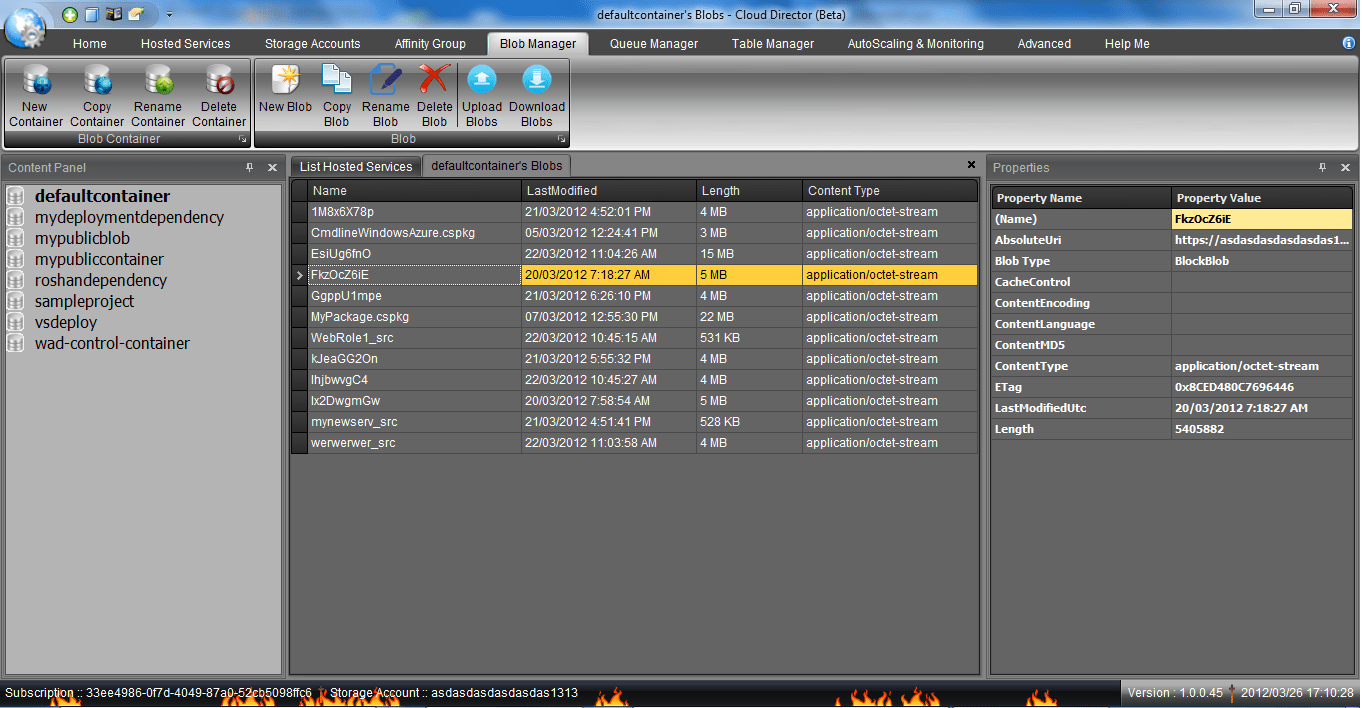1362x708 pixels.
Task: Open the quick access toolbar dropdown arrow
Action: pyautogui.click(x=169, y=14)
